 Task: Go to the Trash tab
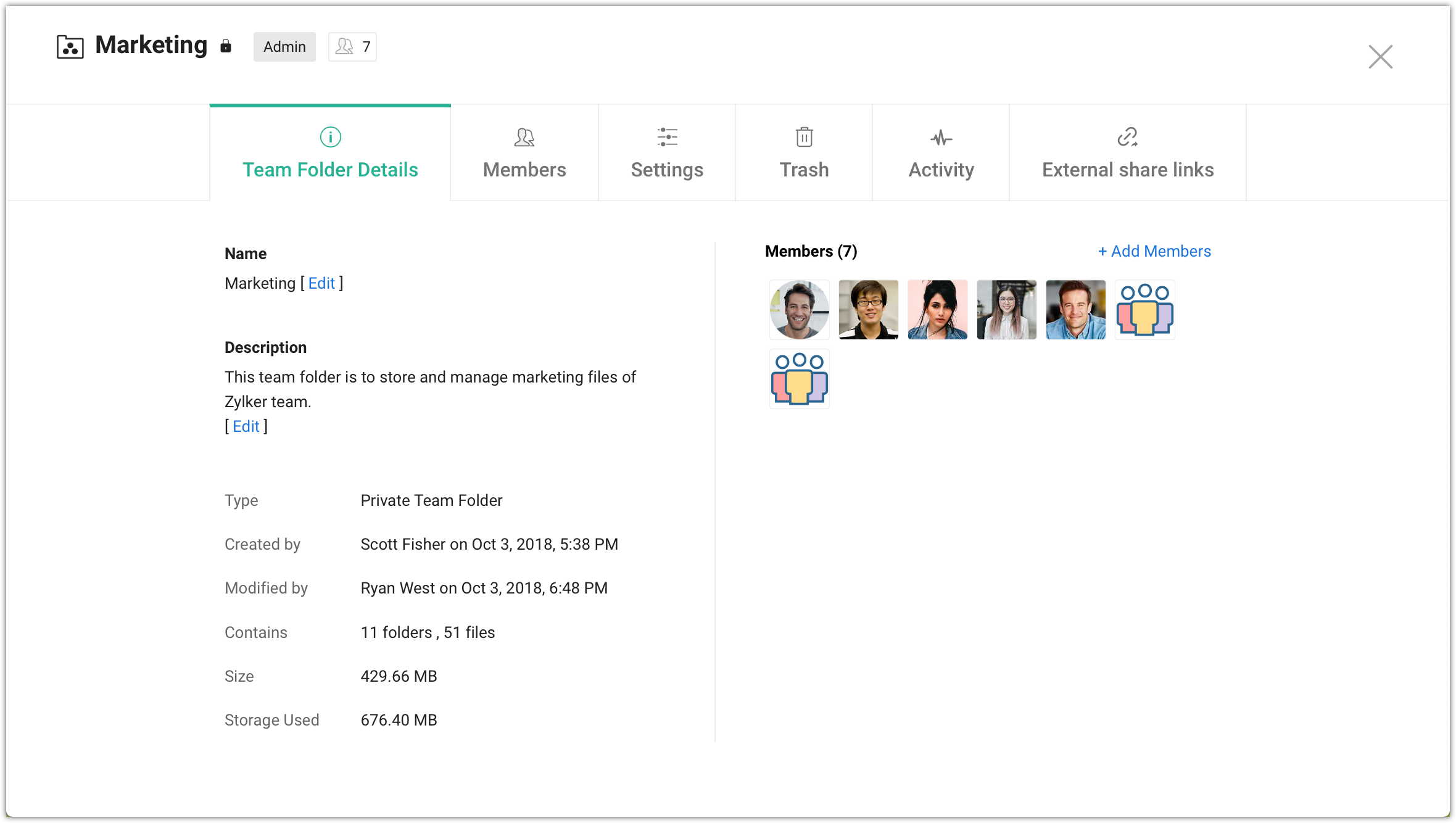pos(804,169)
